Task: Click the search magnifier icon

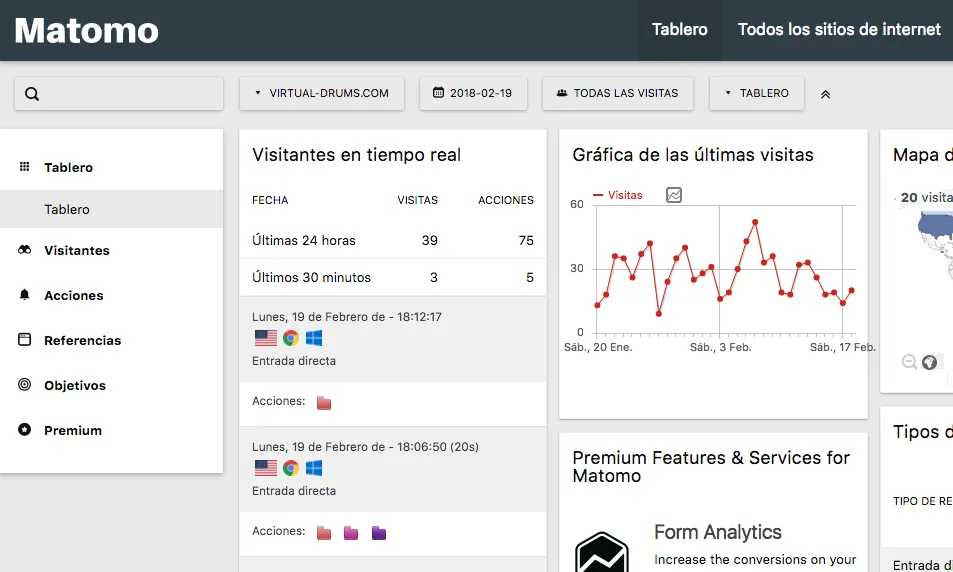Action: [32, 94]
